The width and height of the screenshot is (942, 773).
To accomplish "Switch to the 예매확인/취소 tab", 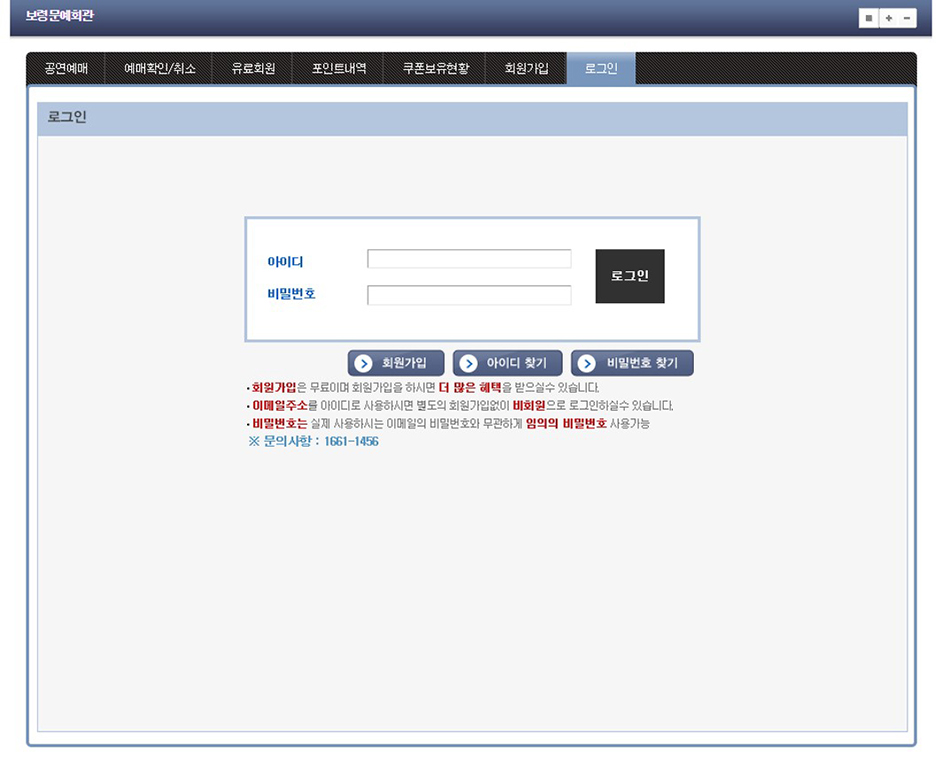I will coord(160,69).
